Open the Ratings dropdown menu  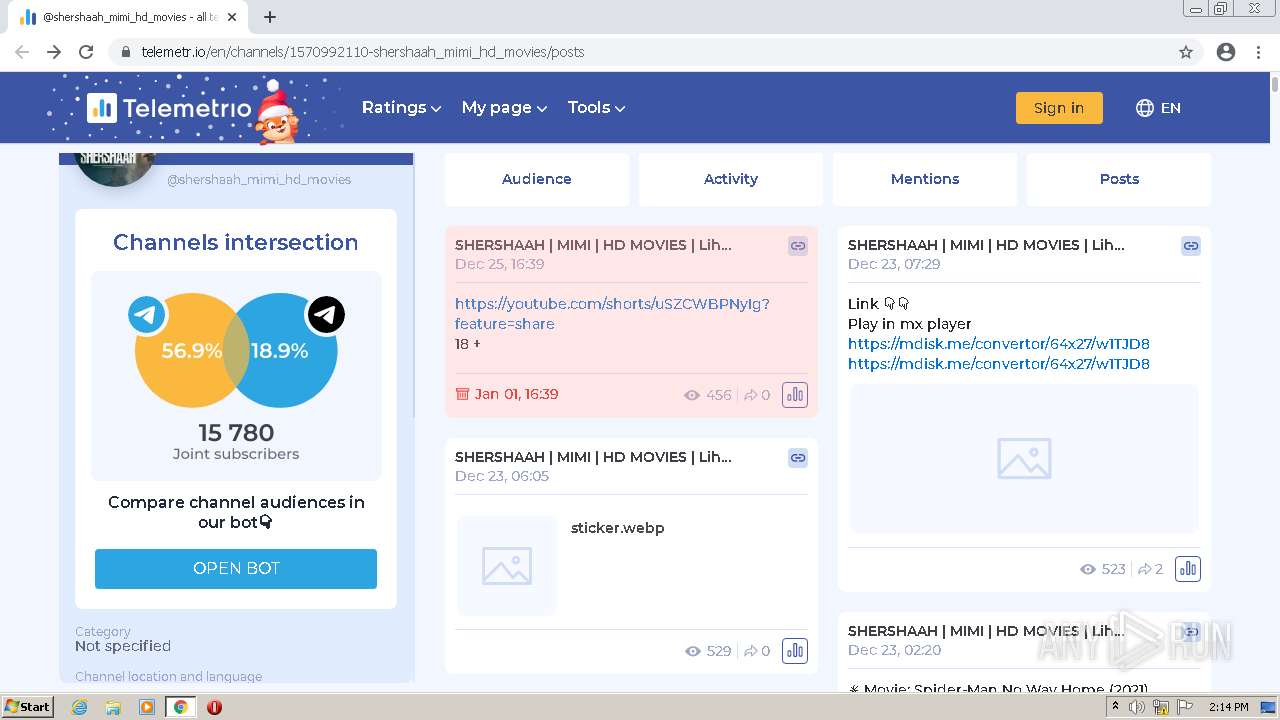pyautogui.click(x=401, y=108)
